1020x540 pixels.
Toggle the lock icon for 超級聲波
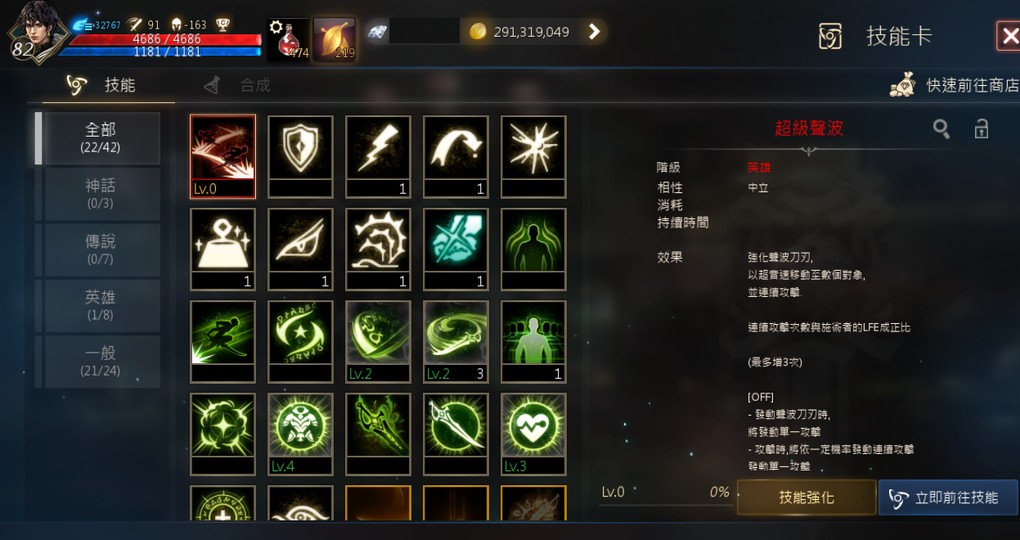[981, 129]
